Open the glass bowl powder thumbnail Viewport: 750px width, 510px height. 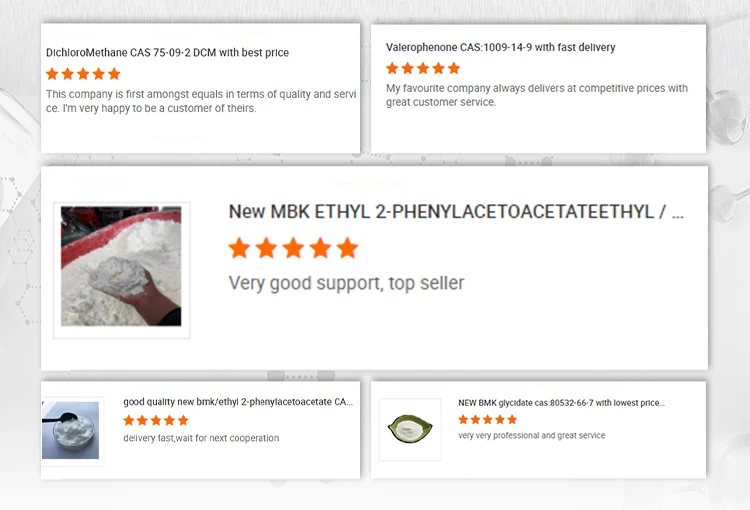click(71, 430)
